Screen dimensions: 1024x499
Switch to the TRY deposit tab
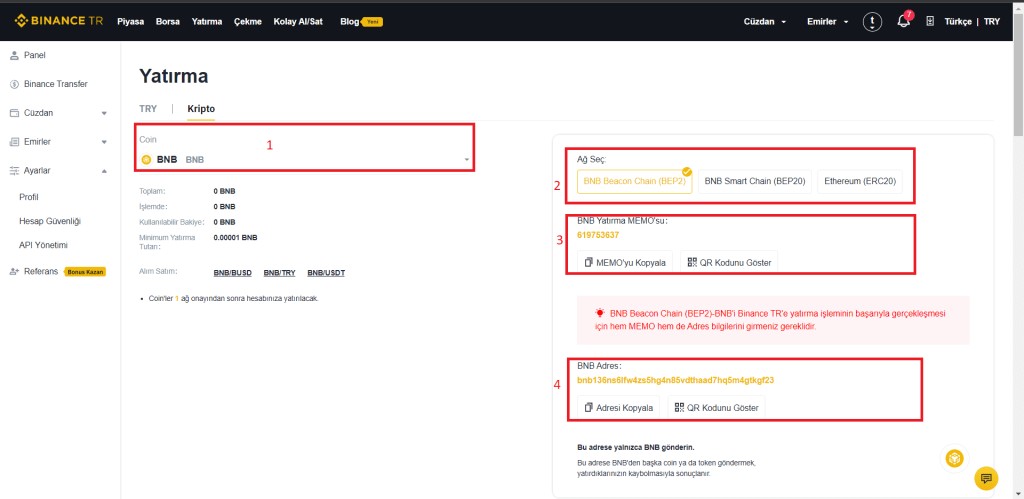coord(148,108)
